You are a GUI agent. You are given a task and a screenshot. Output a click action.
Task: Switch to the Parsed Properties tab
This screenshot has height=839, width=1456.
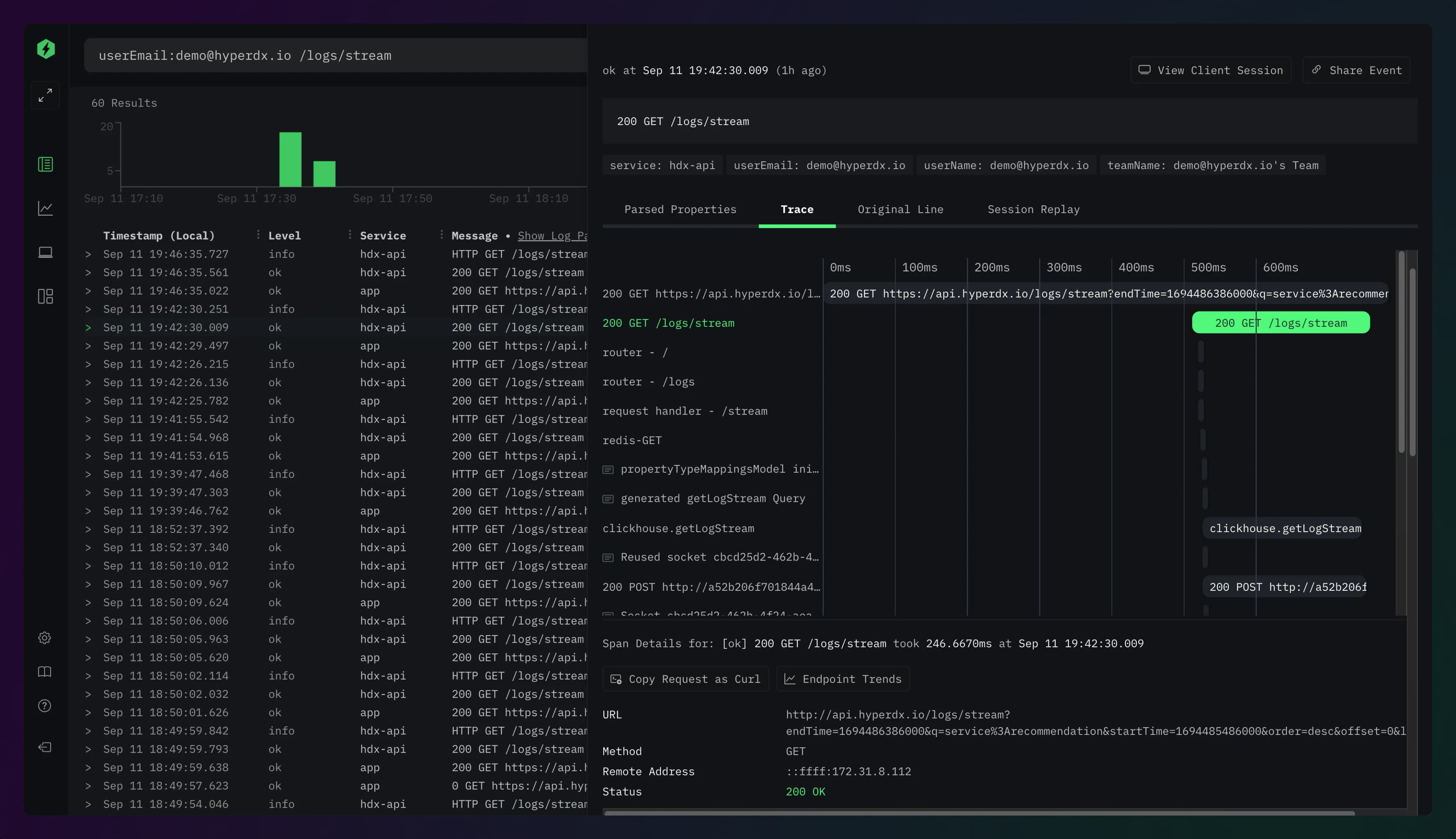click(680, 209)
